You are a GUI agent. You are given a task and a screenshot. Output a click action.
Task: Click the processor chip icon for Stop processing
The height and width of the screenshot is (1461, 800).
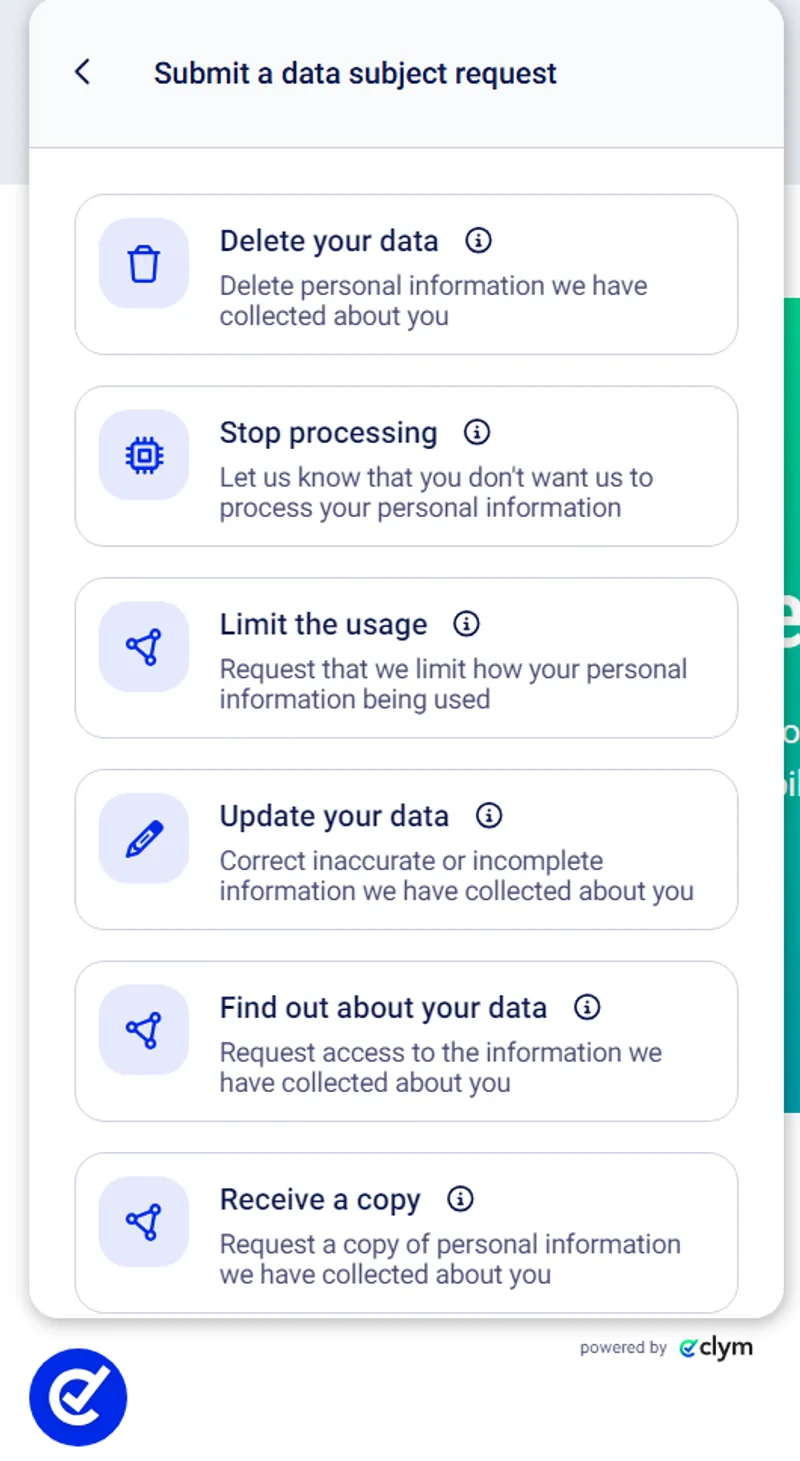coord(143,455)
